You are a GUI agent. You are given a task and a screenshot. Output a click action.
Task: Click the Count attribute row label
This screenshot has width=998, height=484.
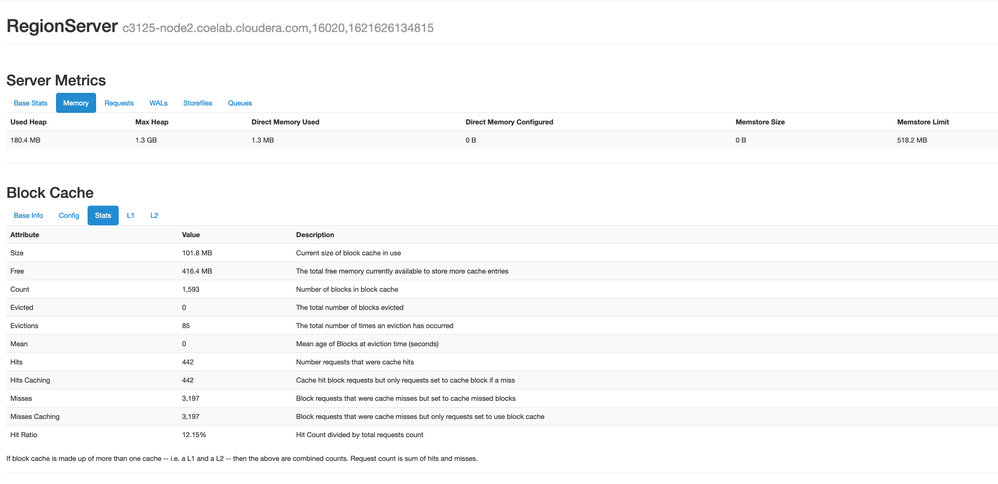coord(20,289)
